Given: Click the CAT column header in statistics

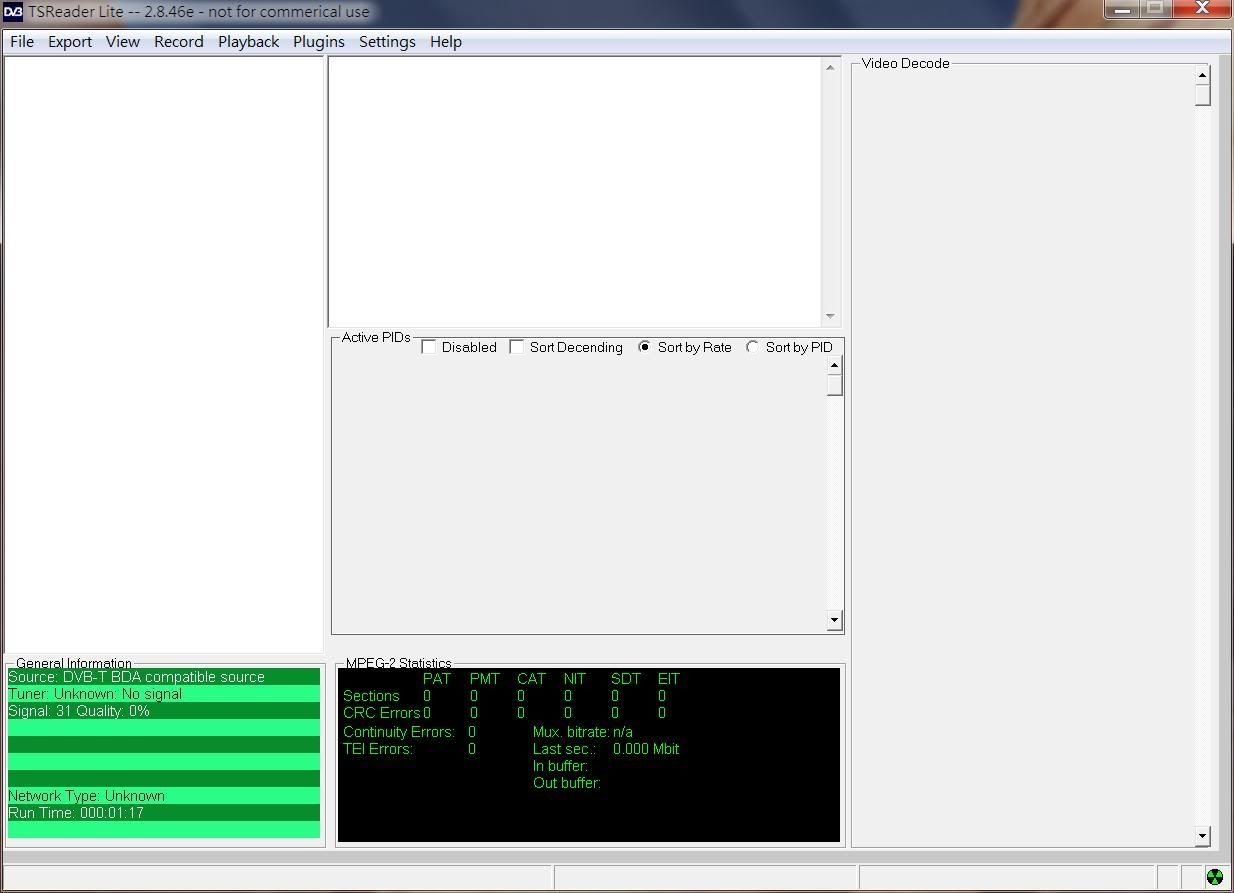Looking at the screenshot, I should 531,679.
